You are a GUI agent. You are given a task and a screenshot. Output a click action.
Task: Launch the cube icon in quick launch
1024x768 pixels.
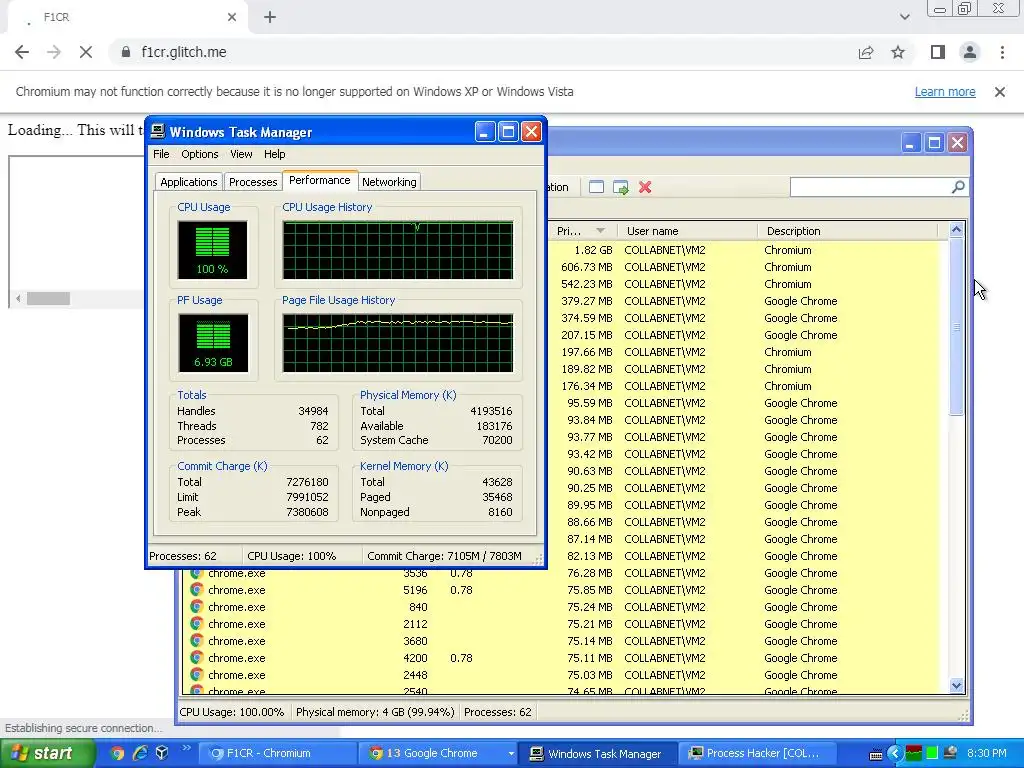(x=162, y=754)
